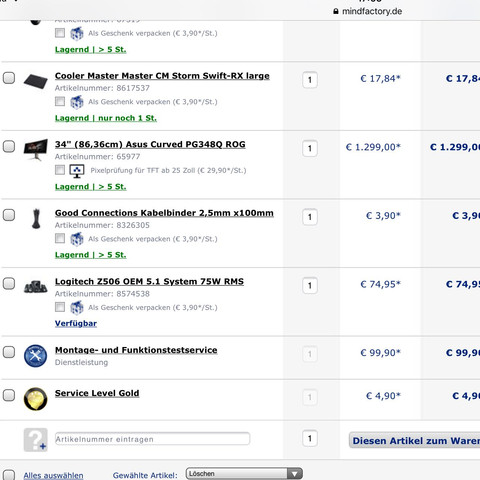Click the mindfactory.de address bar text
Screen dimensions: 480x480
[x=372, y=11]
